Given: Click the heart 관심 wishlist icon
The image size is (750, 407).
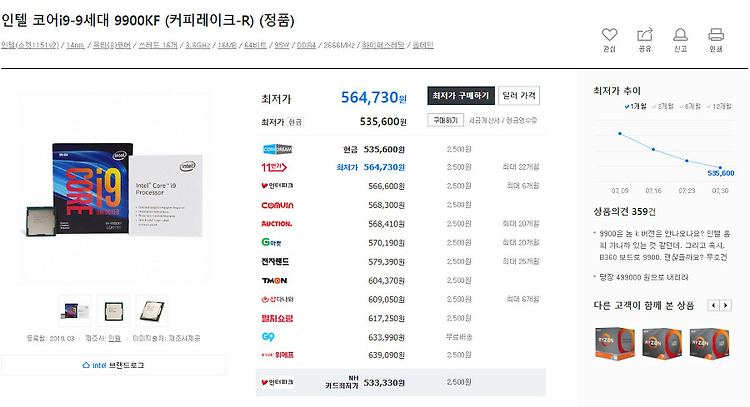Looking at the screenshot, I should pyautogui.click(x=609, y=35).
